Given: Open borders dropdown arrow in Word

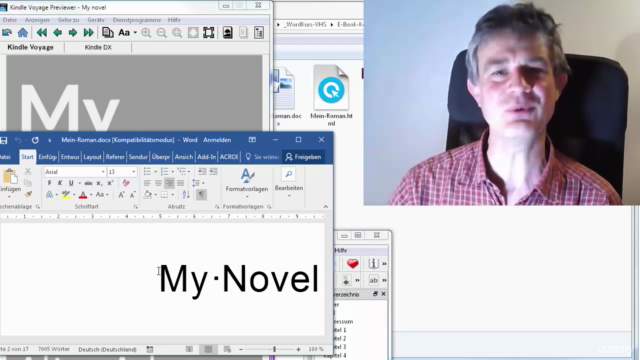Looking at the screenshot, I should 173,195.
